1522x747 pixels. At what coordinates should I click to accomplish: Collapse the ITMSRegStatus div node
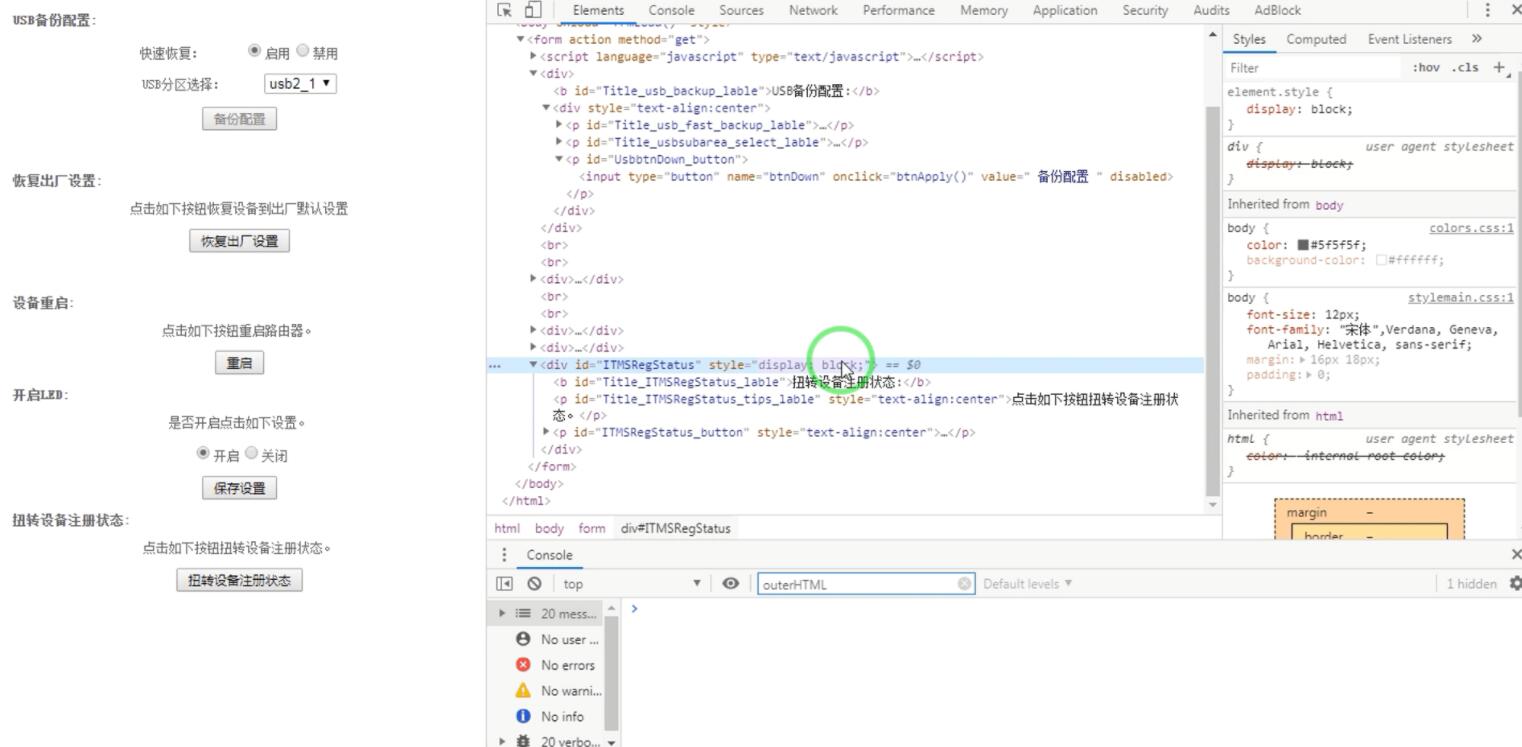tap(533, 365)
